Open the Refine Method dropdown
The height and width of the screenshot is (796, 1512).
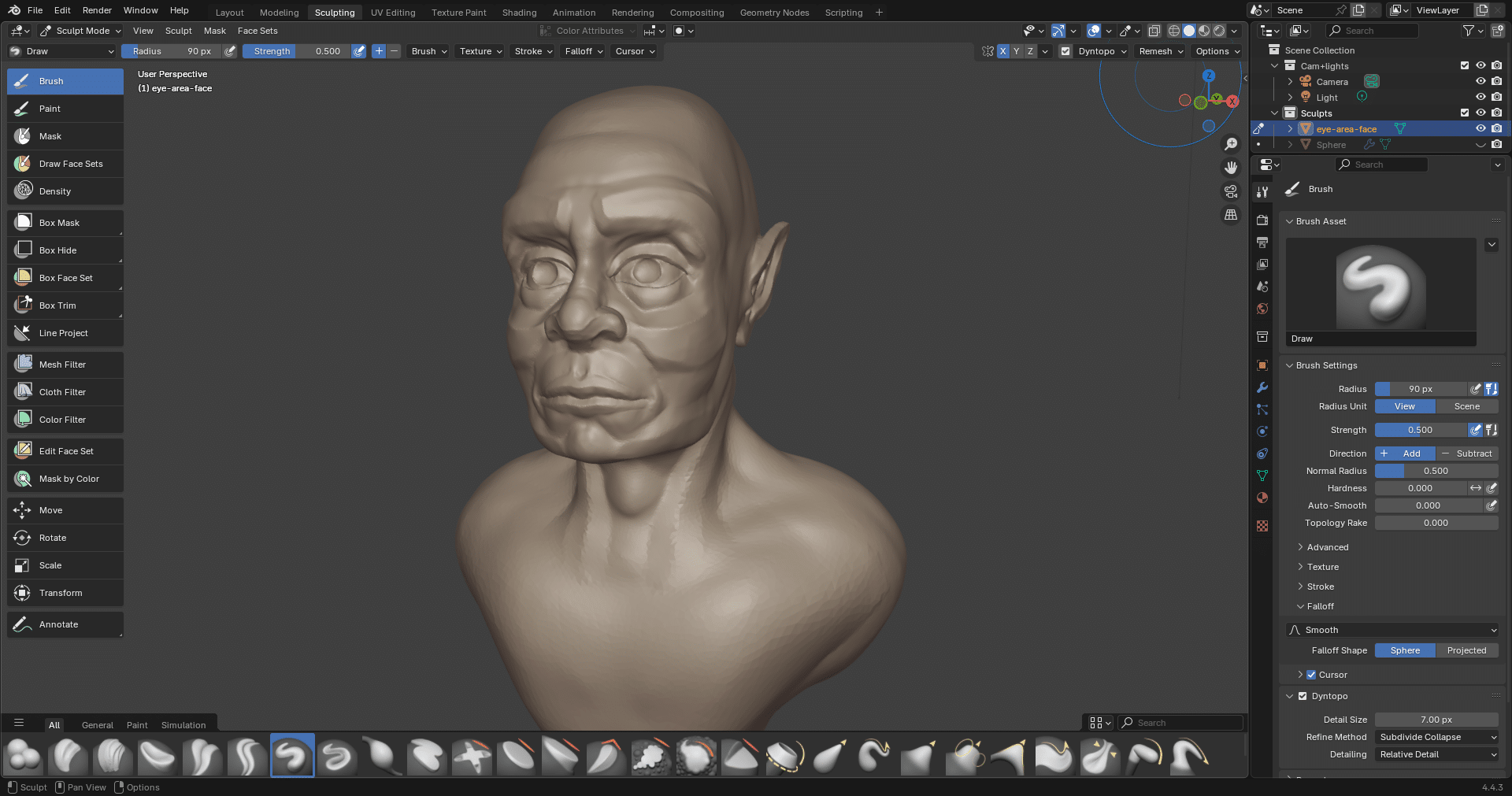click(x=1436, y=737)
